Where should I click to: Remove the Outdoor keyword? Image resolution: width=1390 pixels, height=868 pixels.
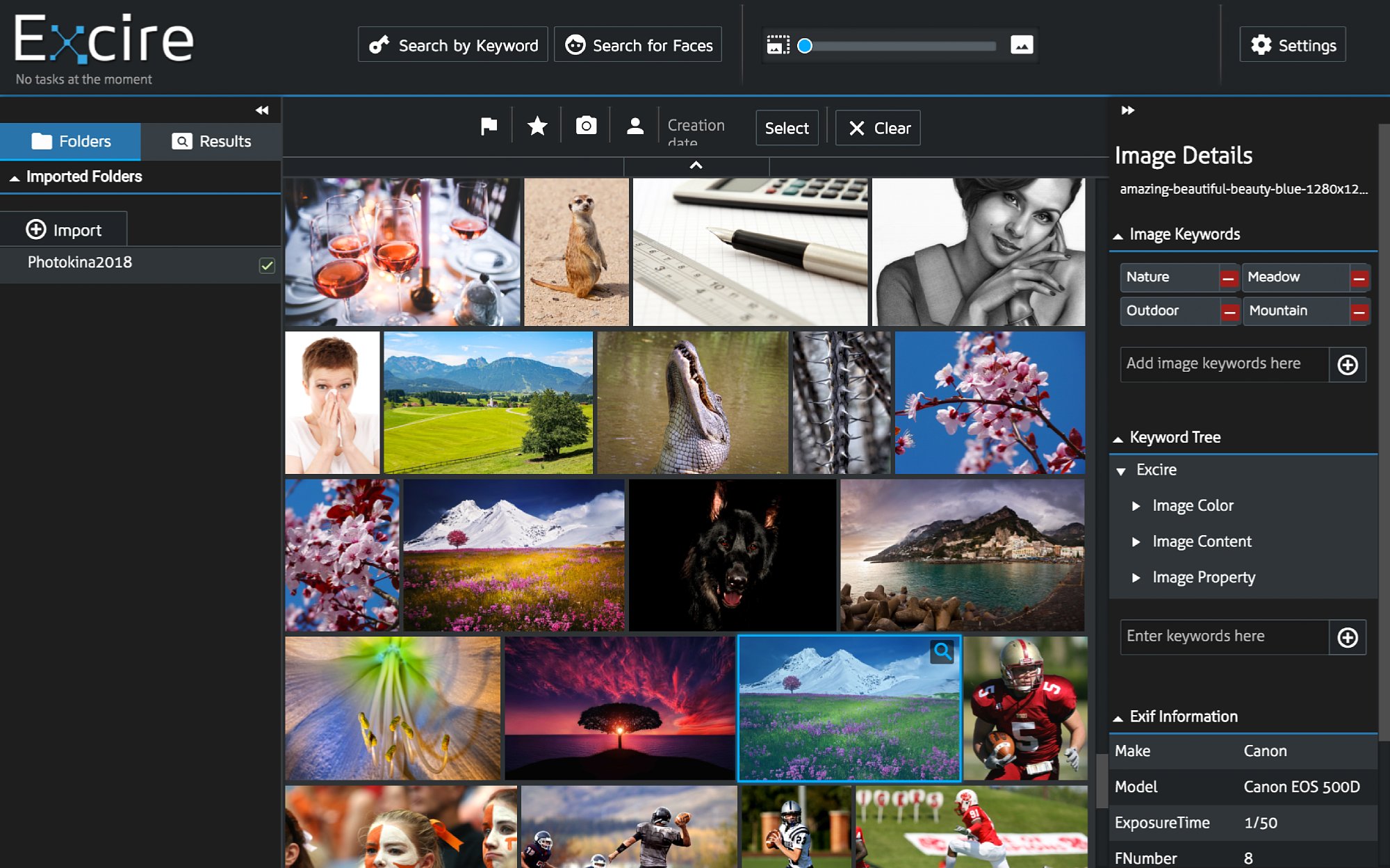[x=1229, y=312]
